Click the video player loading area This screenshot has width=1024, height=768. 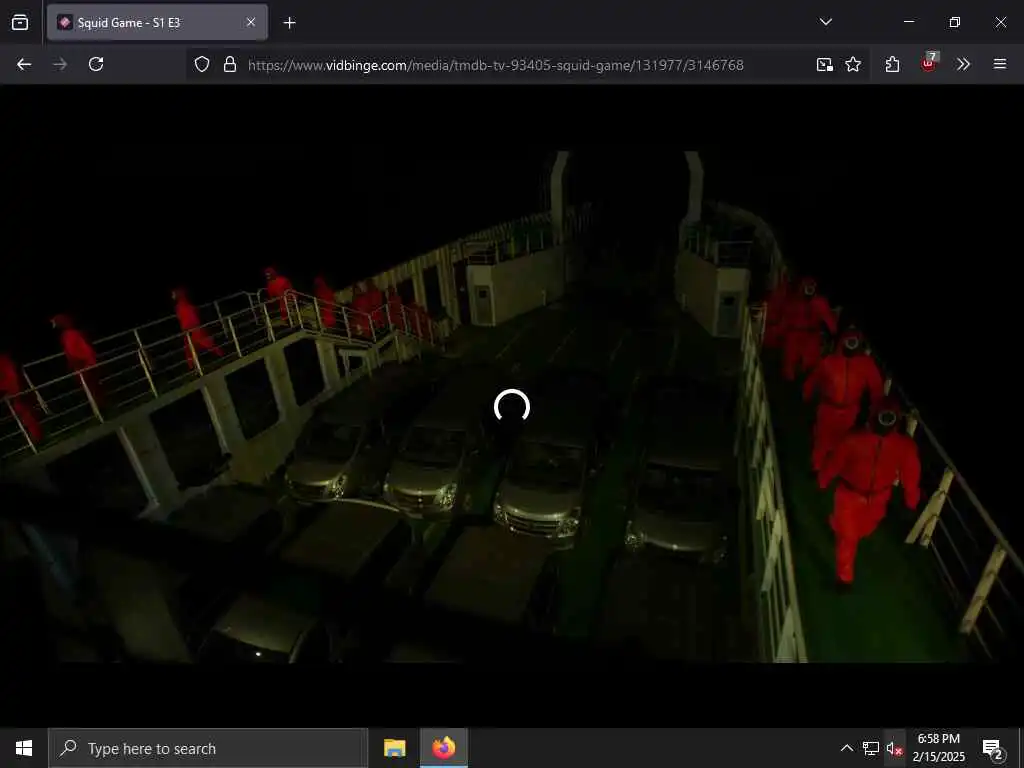click(511, 407)
